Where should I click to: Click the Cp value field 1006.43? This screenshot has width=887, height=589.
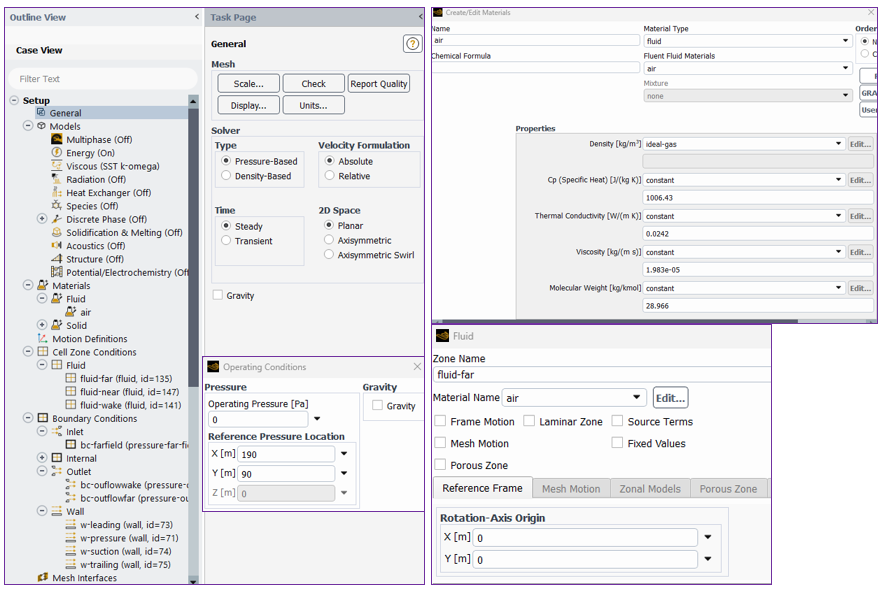tap(758, 197)
